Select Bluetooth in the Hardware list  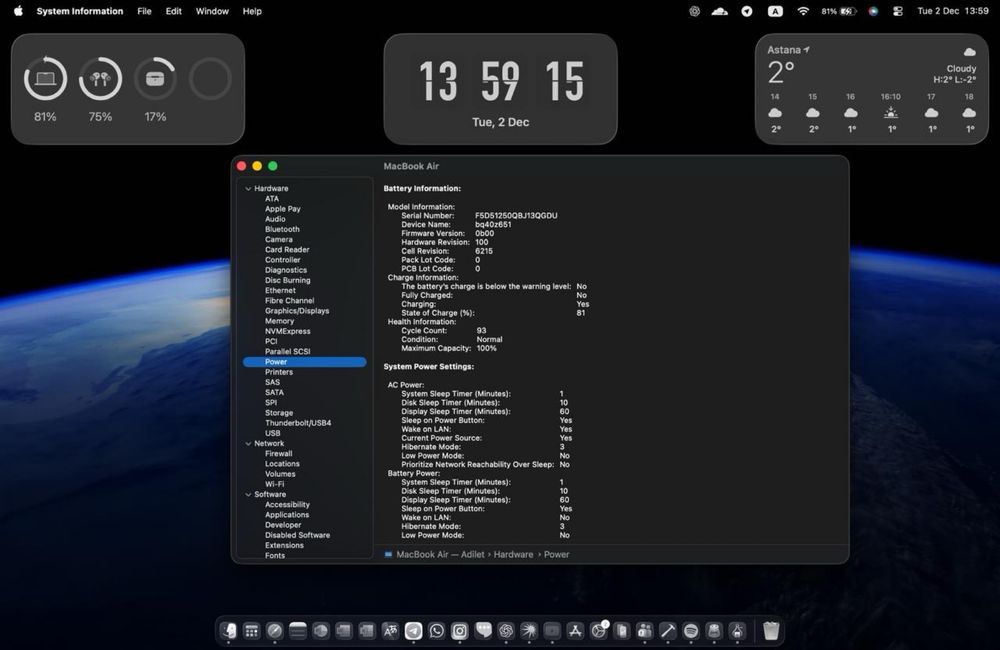[282, 229]
